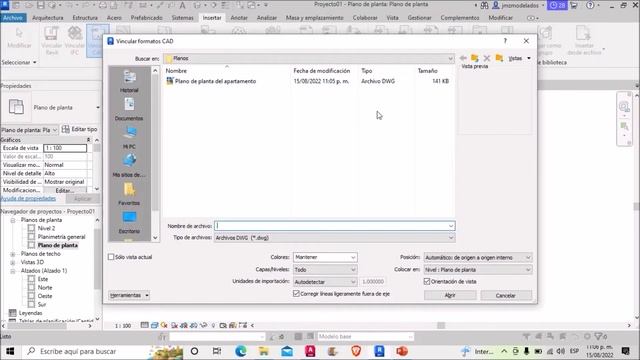Open Favoritos location in dialog sidebar
The width and height of the screenshot is (640, 360).
pyautogui.click(x=129, y=193)
